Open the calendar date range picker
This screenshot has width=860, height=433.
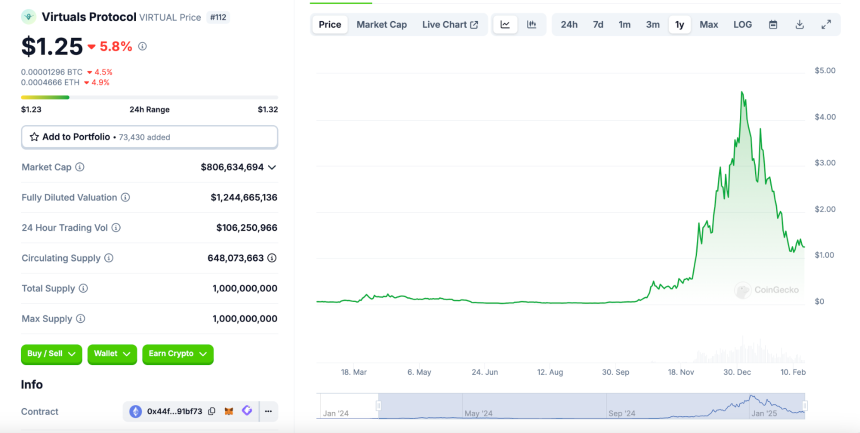coord(773,25)
